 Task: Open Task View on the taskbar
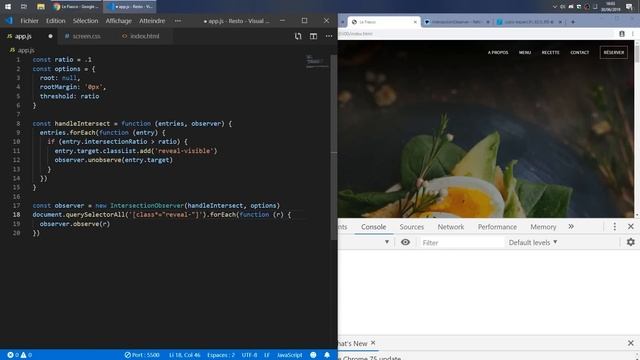click(x=24, y=7)
